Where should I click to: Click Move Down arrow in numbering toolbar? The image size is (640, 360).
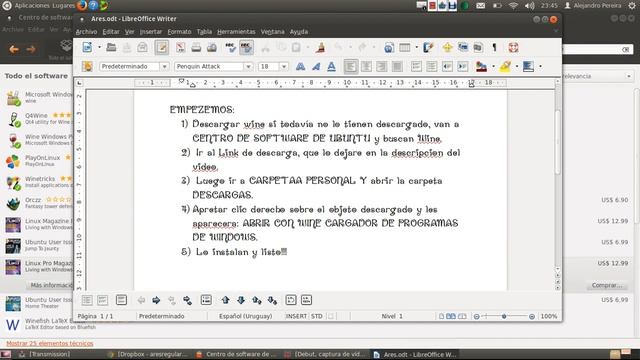(x=241, y=300)
